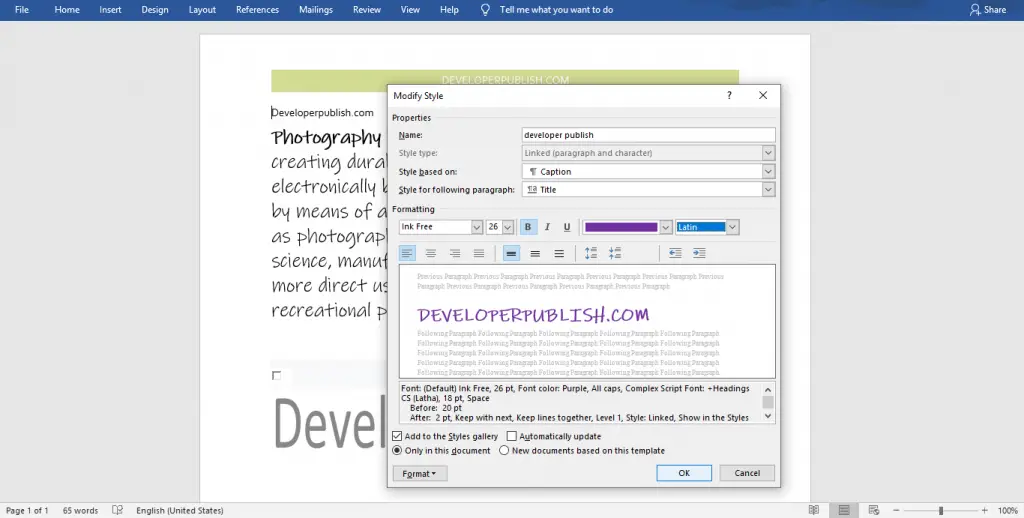Enable Automatically update checkbox

click(512, 436)
